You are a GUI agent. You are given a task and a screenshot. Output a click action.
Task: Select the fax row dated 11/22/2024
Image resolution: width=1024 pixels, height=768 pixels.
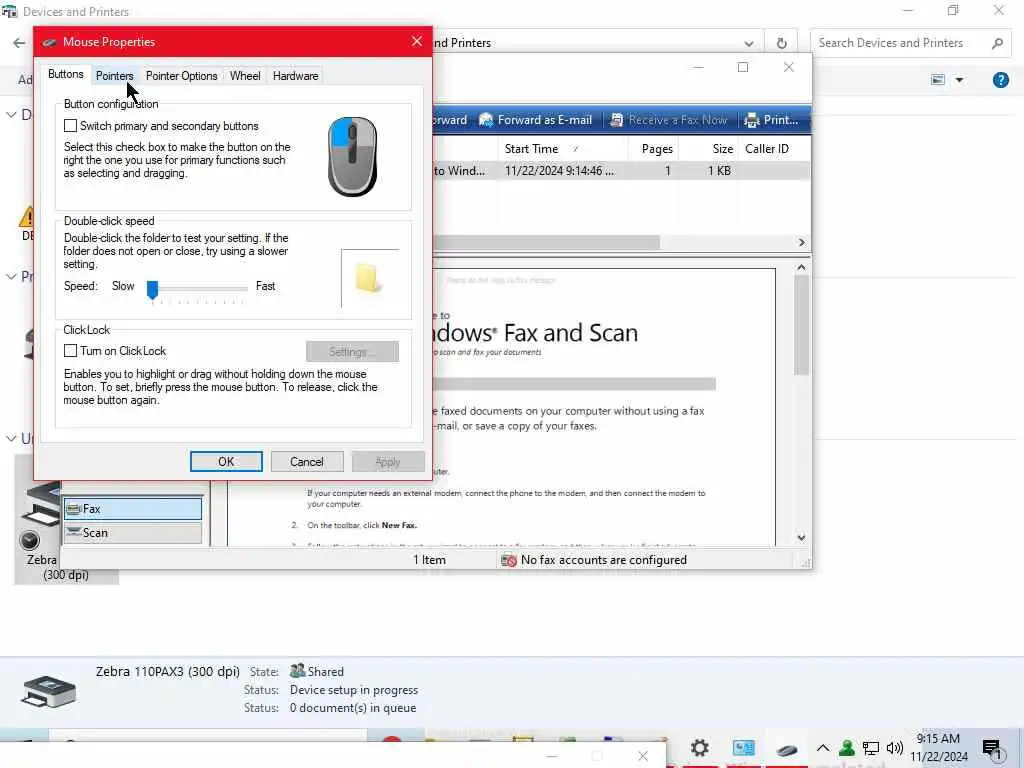(x=622, y=170)
